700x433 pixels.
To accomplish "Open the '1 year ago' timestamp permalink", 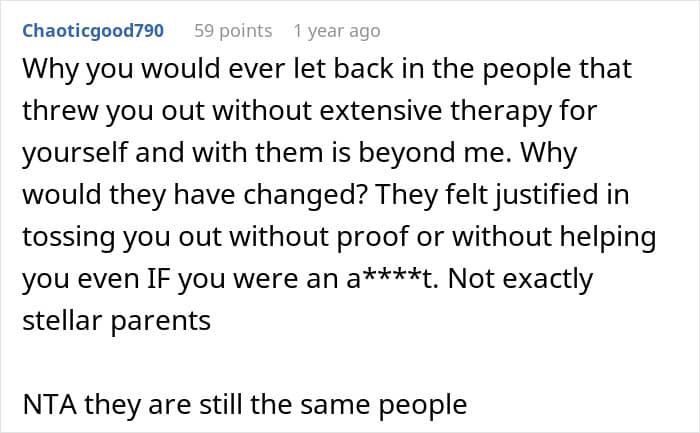I will point(337,31).
